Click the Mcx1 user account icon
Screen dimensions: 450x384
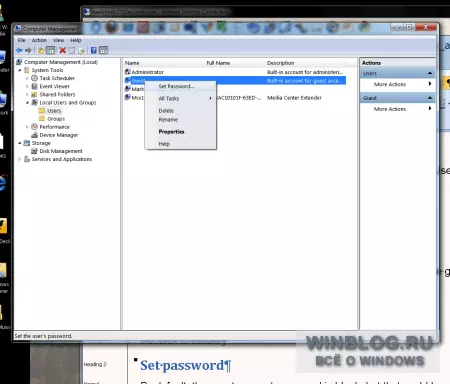[127, 97]
